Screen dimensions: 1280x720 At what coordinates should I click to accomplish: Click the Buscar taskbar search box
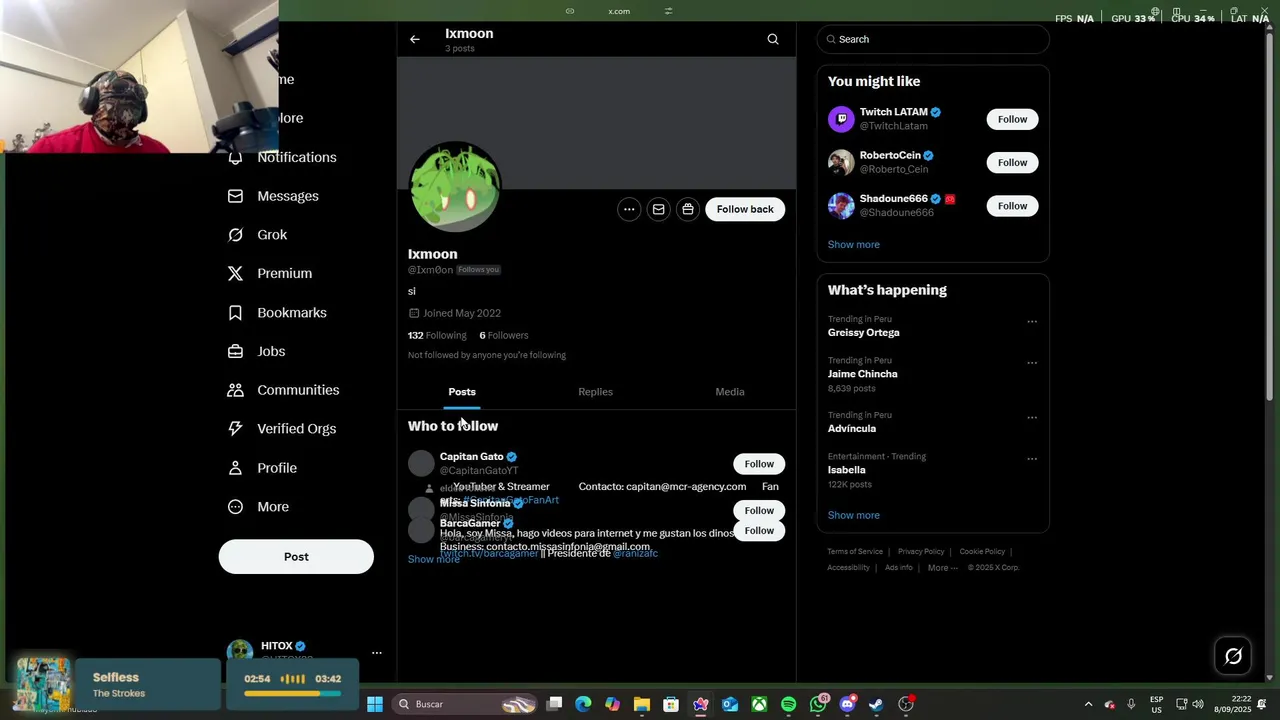465,704
